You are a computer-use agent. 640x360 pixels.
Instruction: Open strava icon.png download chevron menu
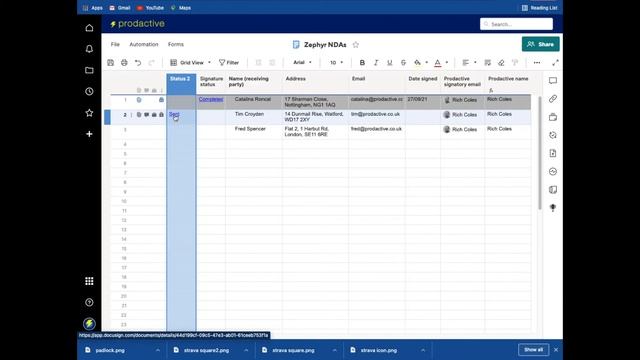point(423,350)
